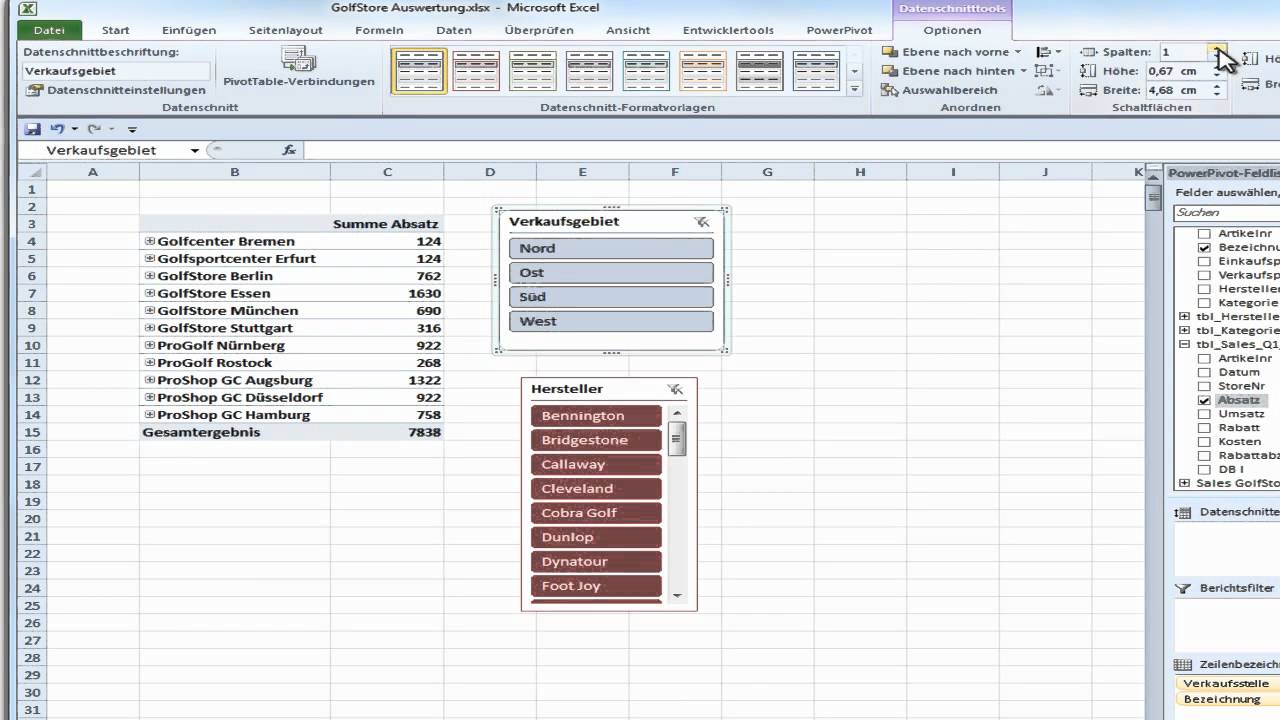Image resolution: width=1280 pixels, height=720 pixels.
Task: Expand the Golfcenter Bremen pivot row
Action: pos(150,241)
